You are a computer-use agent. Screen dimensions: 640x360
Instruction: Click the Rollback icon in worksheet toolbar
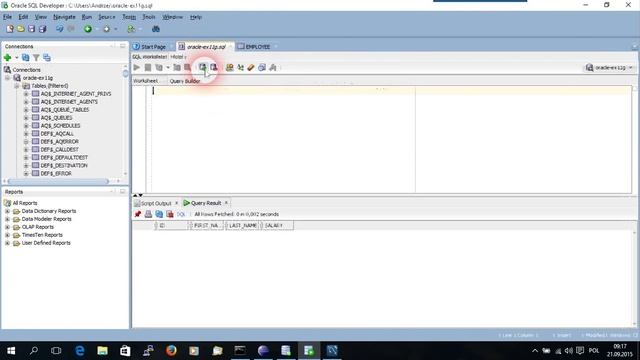point(214,67)
